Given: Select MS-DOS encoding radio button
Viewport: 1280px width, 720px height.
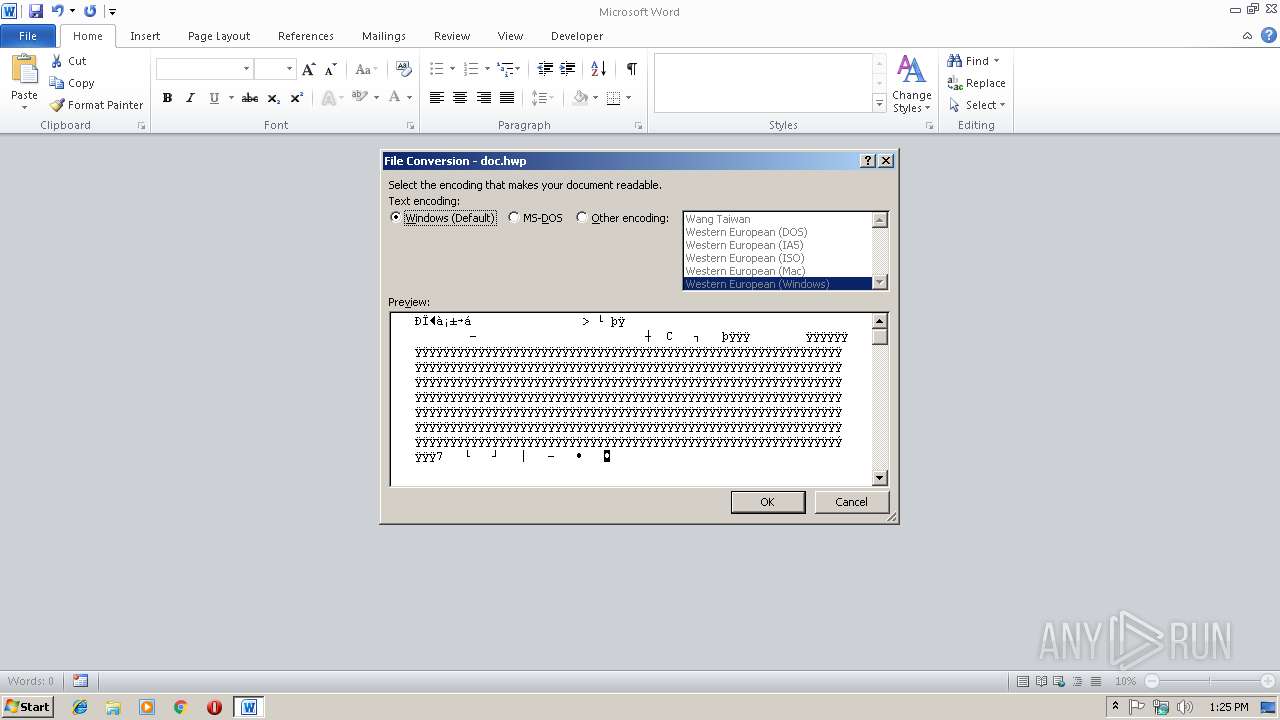Looking at the screenshot, I should click(x=514, y=218).
